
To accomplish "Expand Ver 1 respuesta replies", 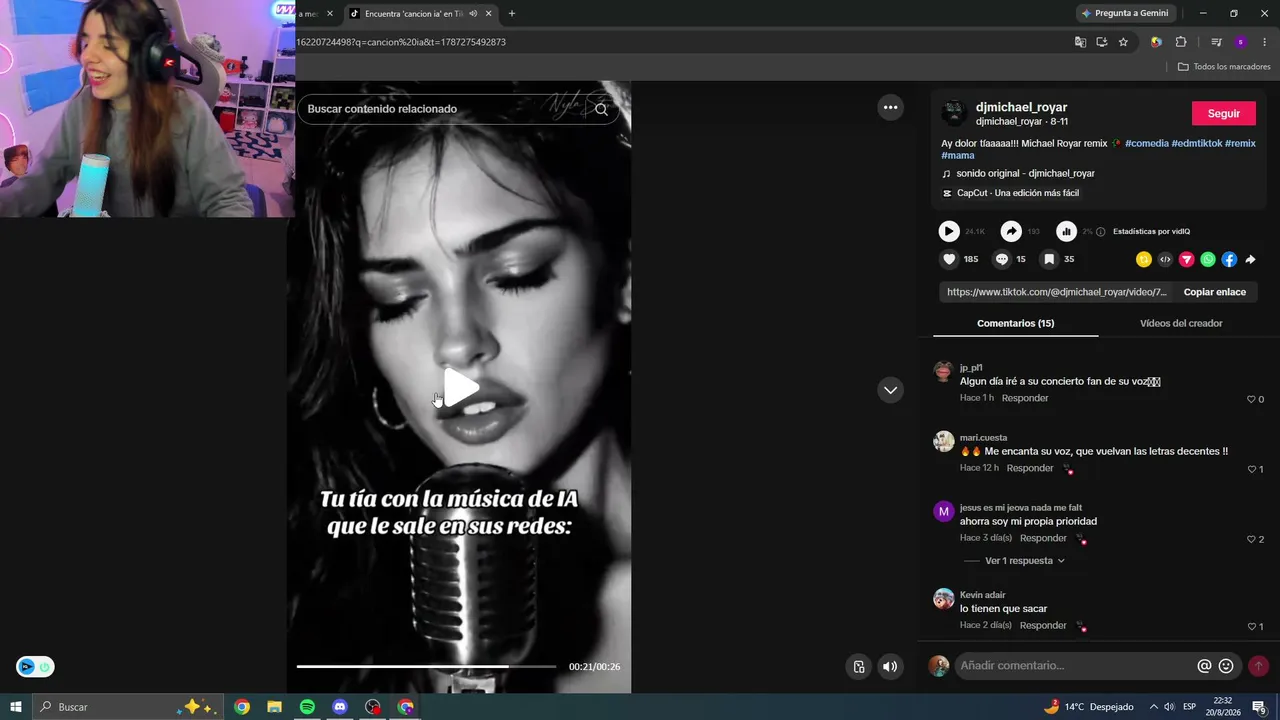I will click(1024, 561).
